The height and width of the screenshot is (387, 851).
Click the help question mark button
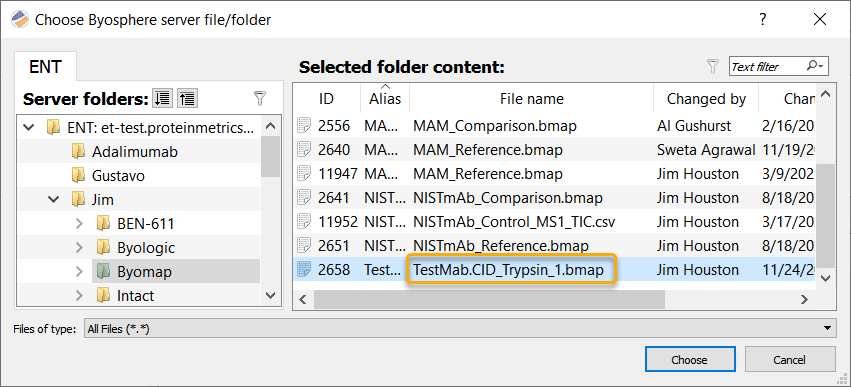pos(763,20)
